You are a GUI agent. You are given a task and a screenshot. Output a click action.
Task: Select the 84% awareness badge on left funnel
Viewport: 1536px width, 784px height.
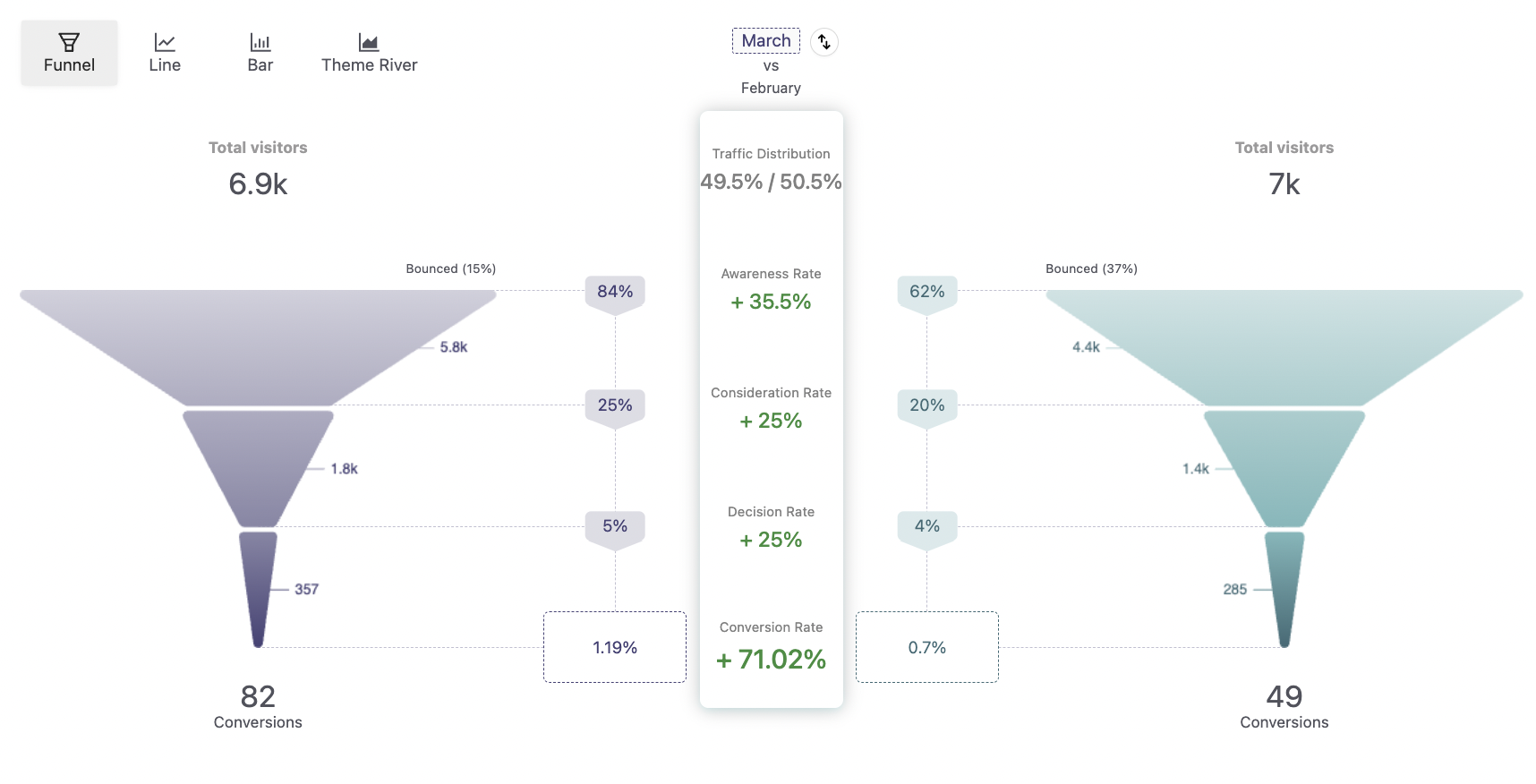614,291
